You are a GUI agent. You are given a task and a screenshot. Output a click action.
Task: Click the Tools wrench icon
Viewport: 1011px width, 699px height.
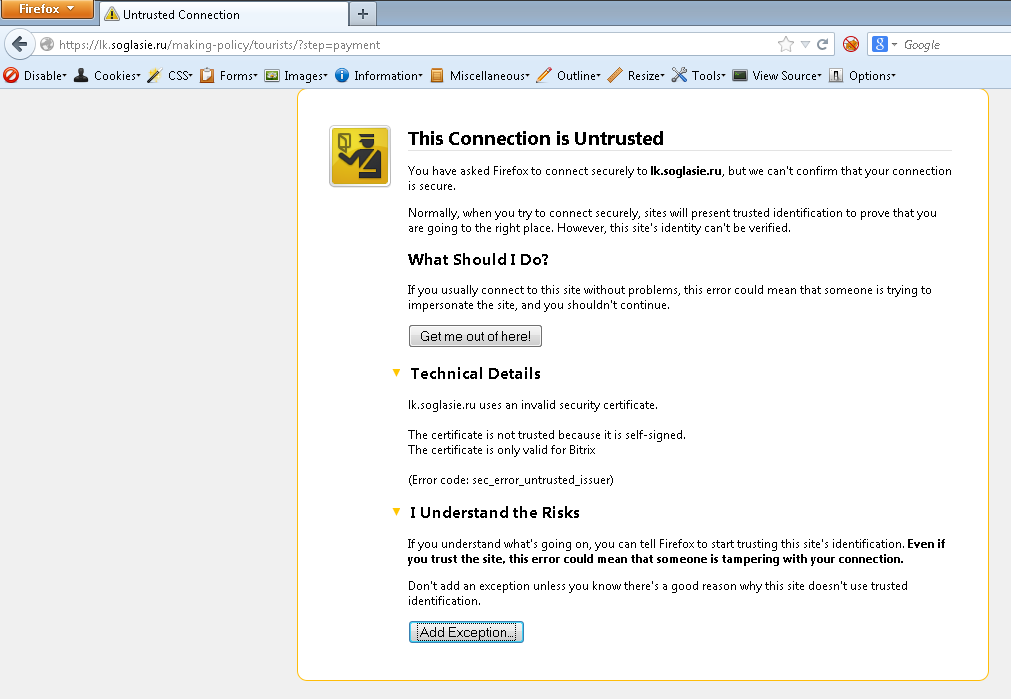point(679,75)
